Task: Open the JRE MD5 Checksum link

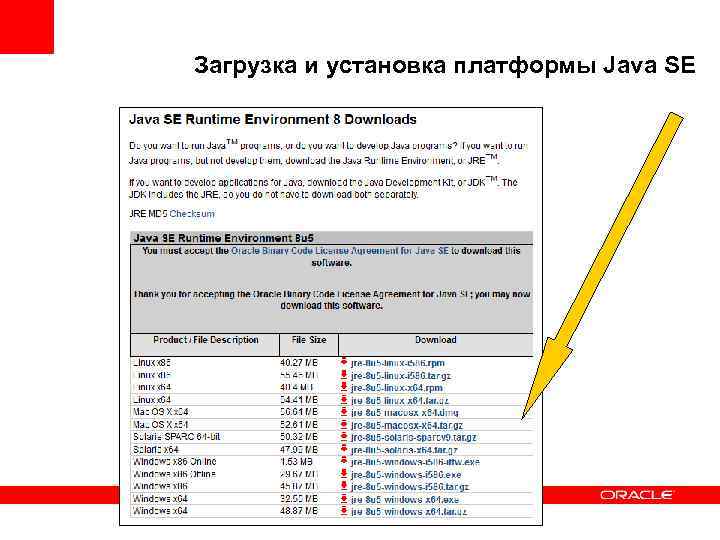Action: 192,214
